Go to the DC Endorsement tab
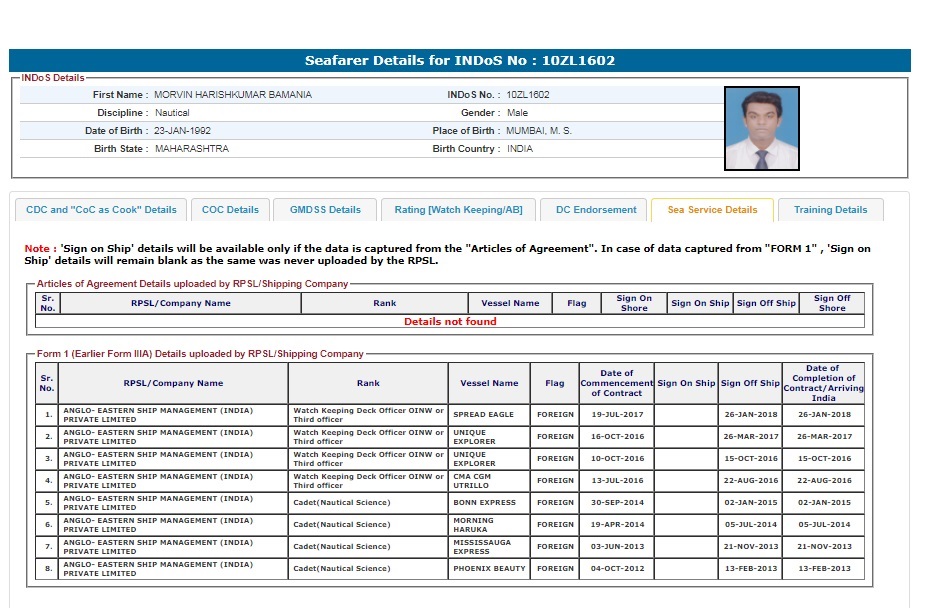Screen dimensions: 947x608 [596, 210]
